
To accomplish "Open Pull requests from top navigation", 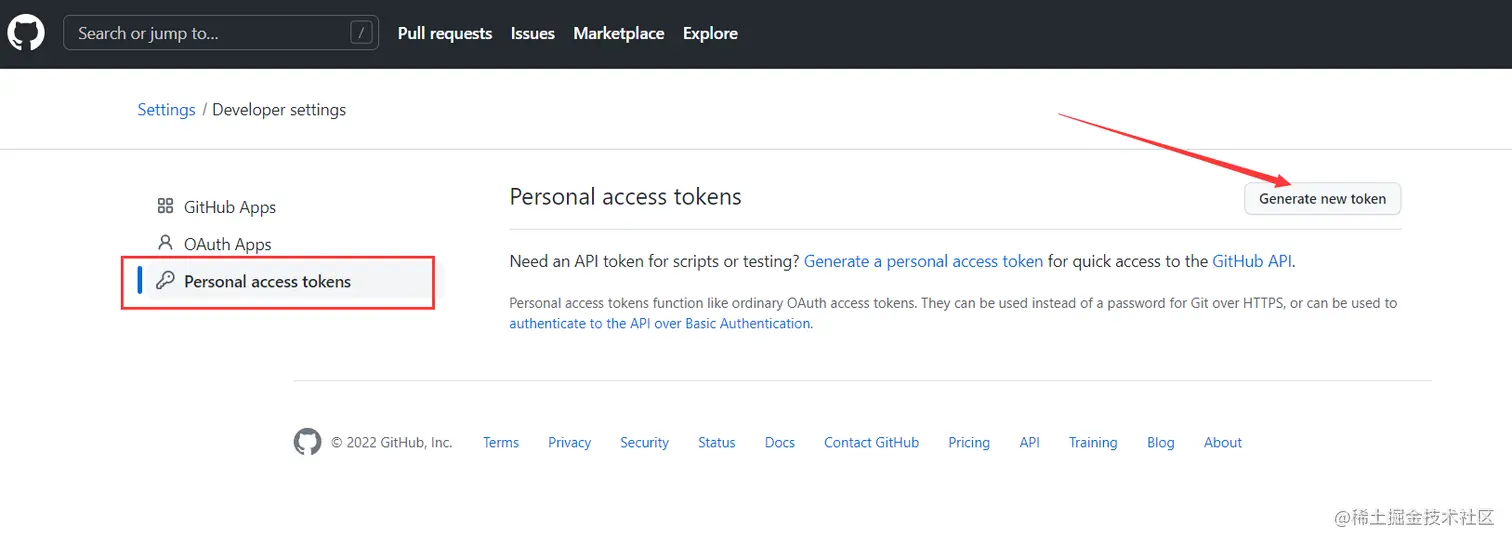I will [445, 33].
